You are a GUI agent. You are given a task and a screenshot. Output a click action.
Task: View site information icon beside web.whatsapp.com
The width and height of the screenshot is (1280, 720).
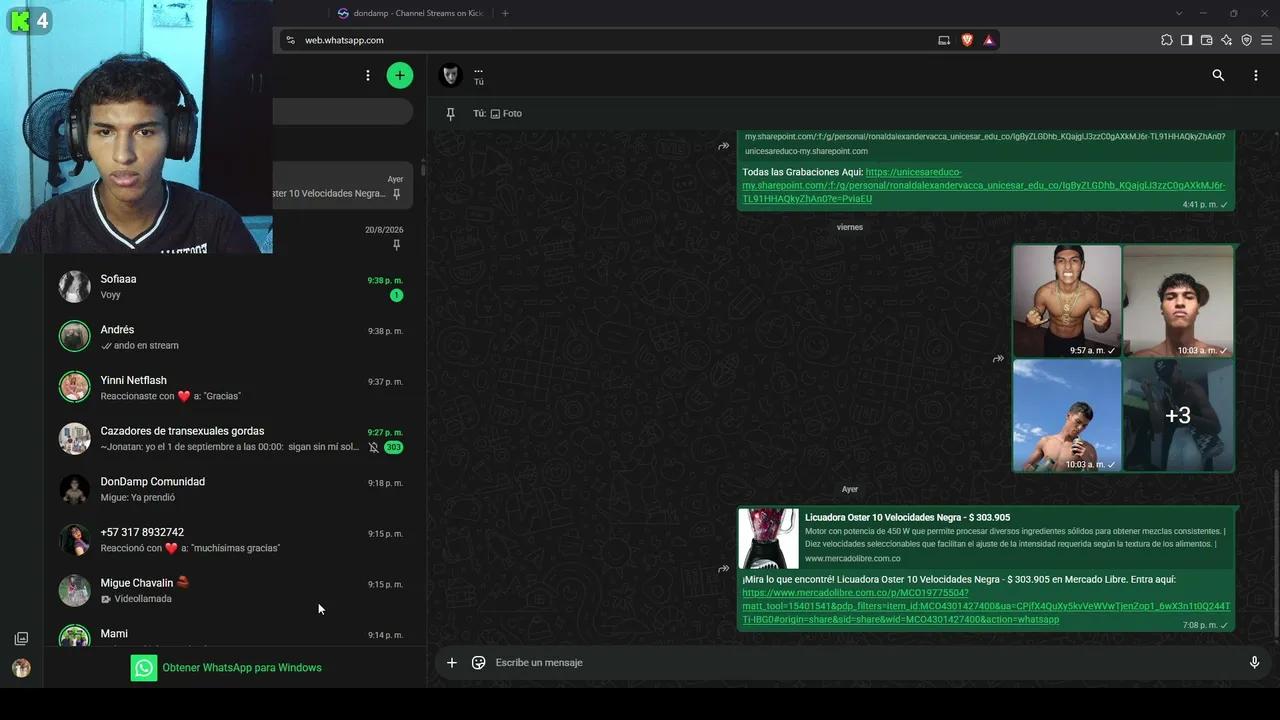291,40
